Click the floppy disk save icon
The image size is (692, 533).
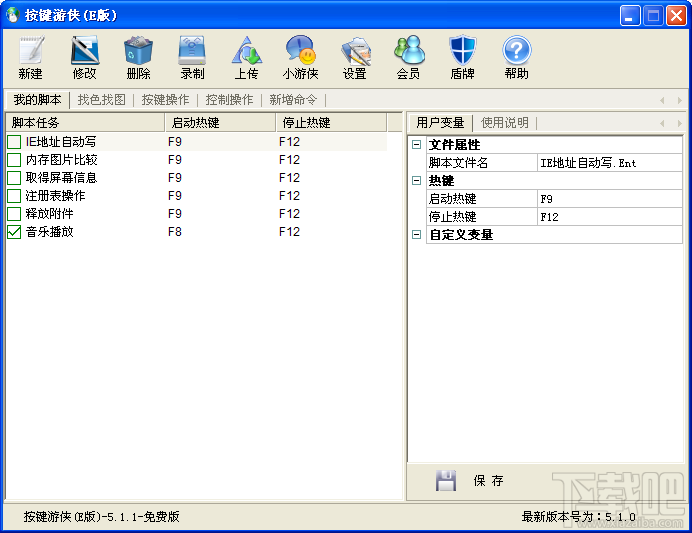coord(446,480)
